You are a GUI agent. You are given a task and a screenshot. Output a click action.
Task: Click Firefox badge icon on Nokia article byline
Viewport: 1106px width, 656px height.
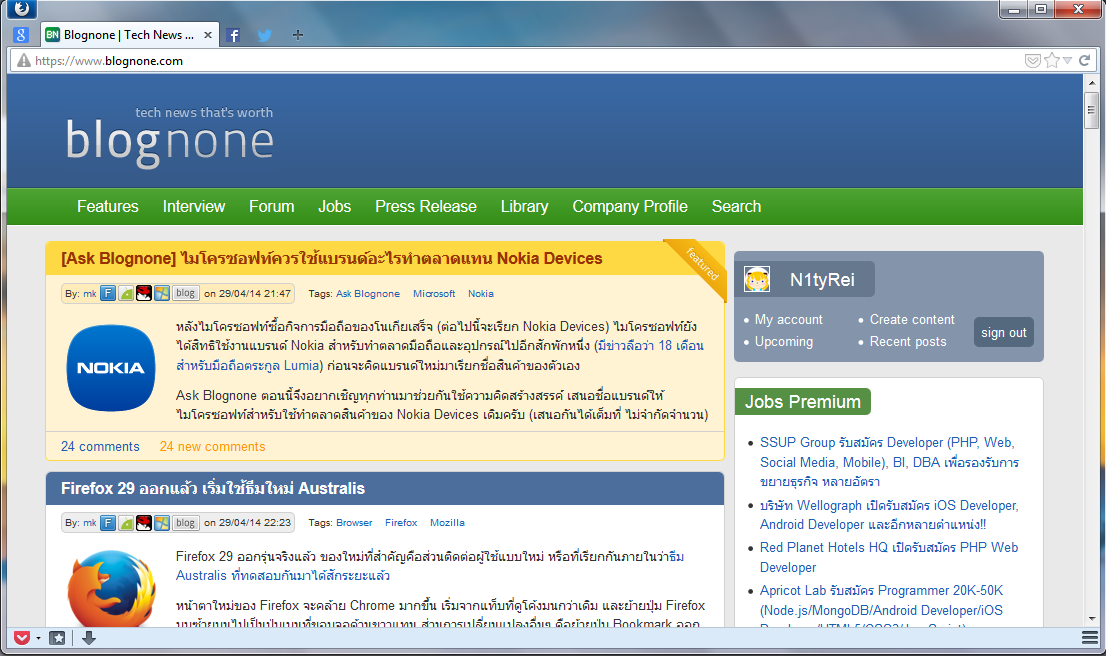108,293
